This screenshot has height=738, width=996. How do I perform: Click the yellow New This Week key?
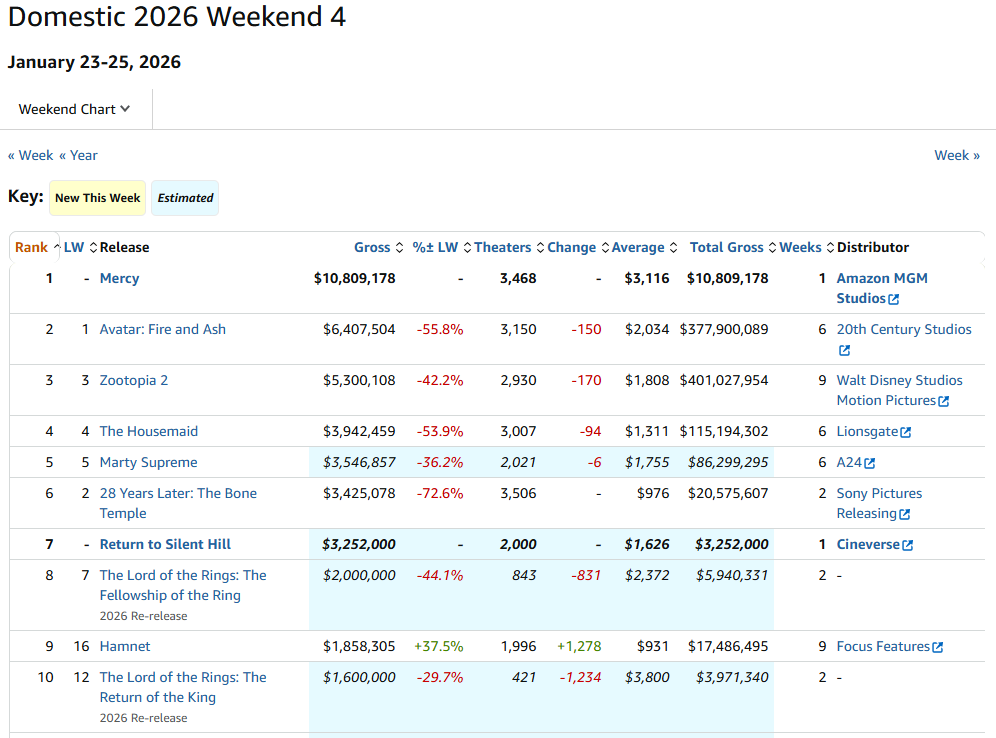[97, 198]
